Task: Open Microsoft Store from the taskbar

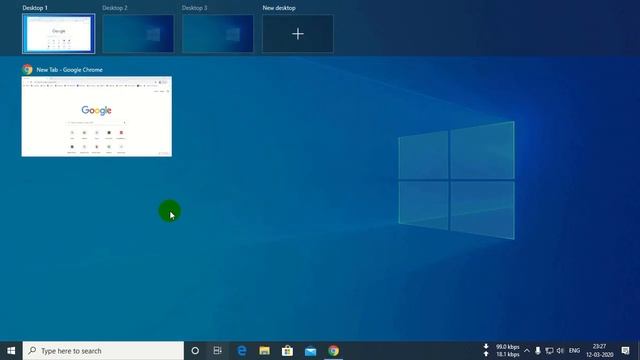Action: click(x=287, y=351)
